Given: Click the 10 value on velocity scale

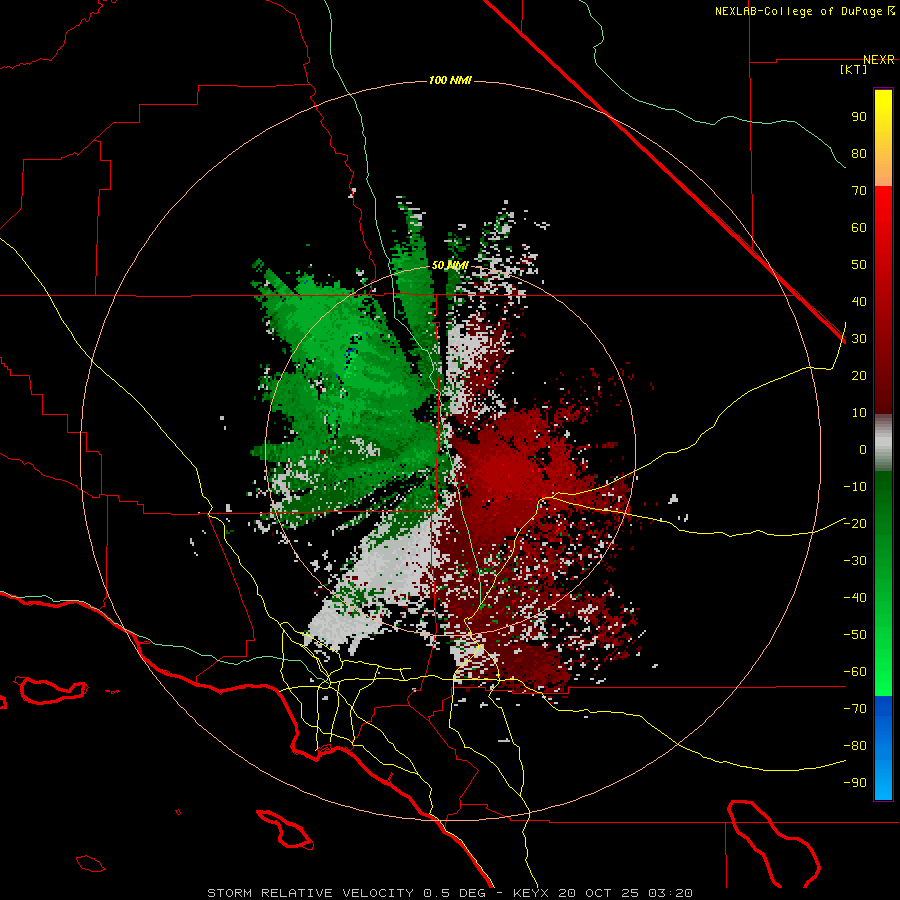Looking at the screenshot, I should tap(859, 413).
